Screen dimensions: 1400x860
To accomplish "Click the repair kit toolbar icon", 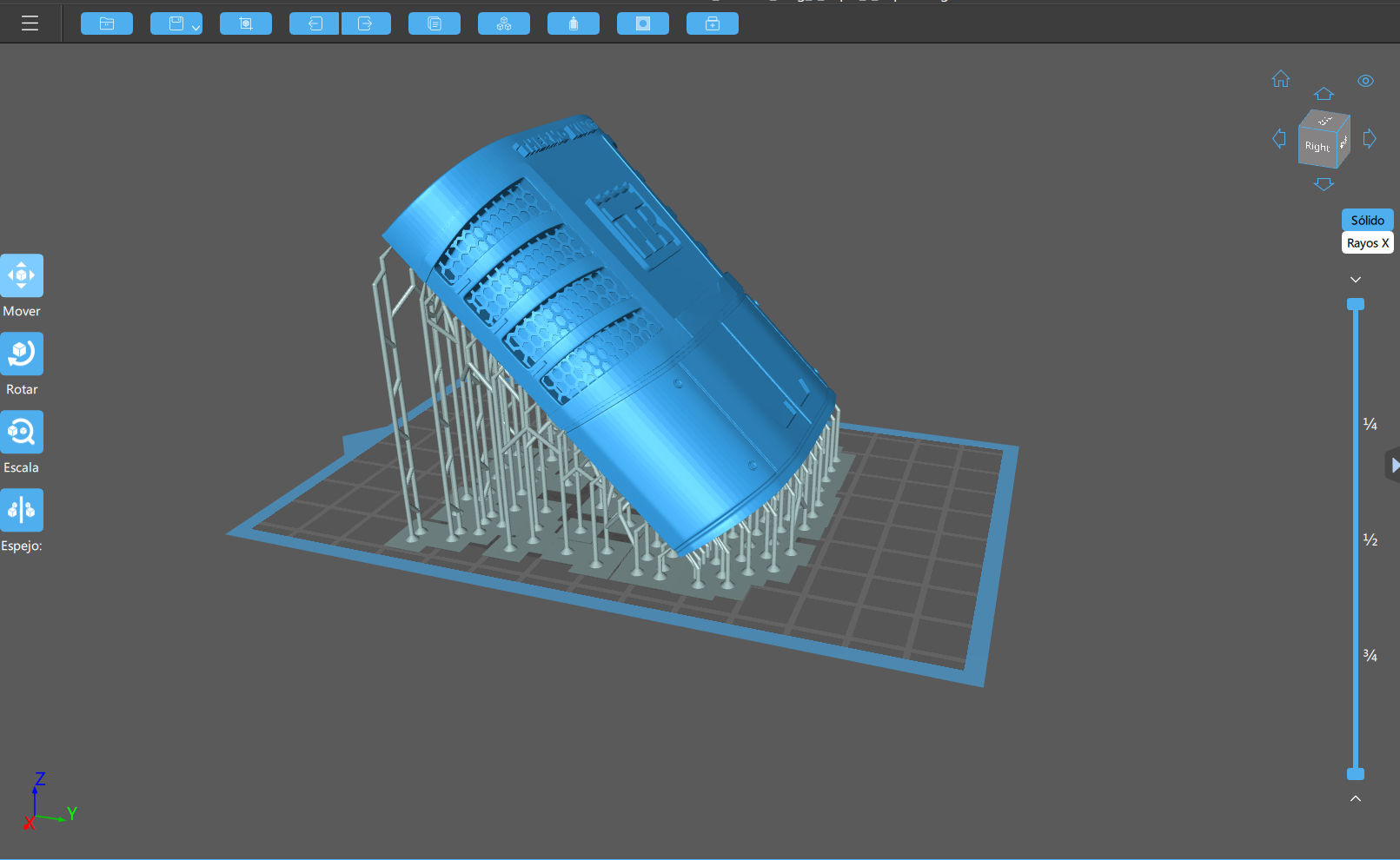I will (x=713, y=23).
